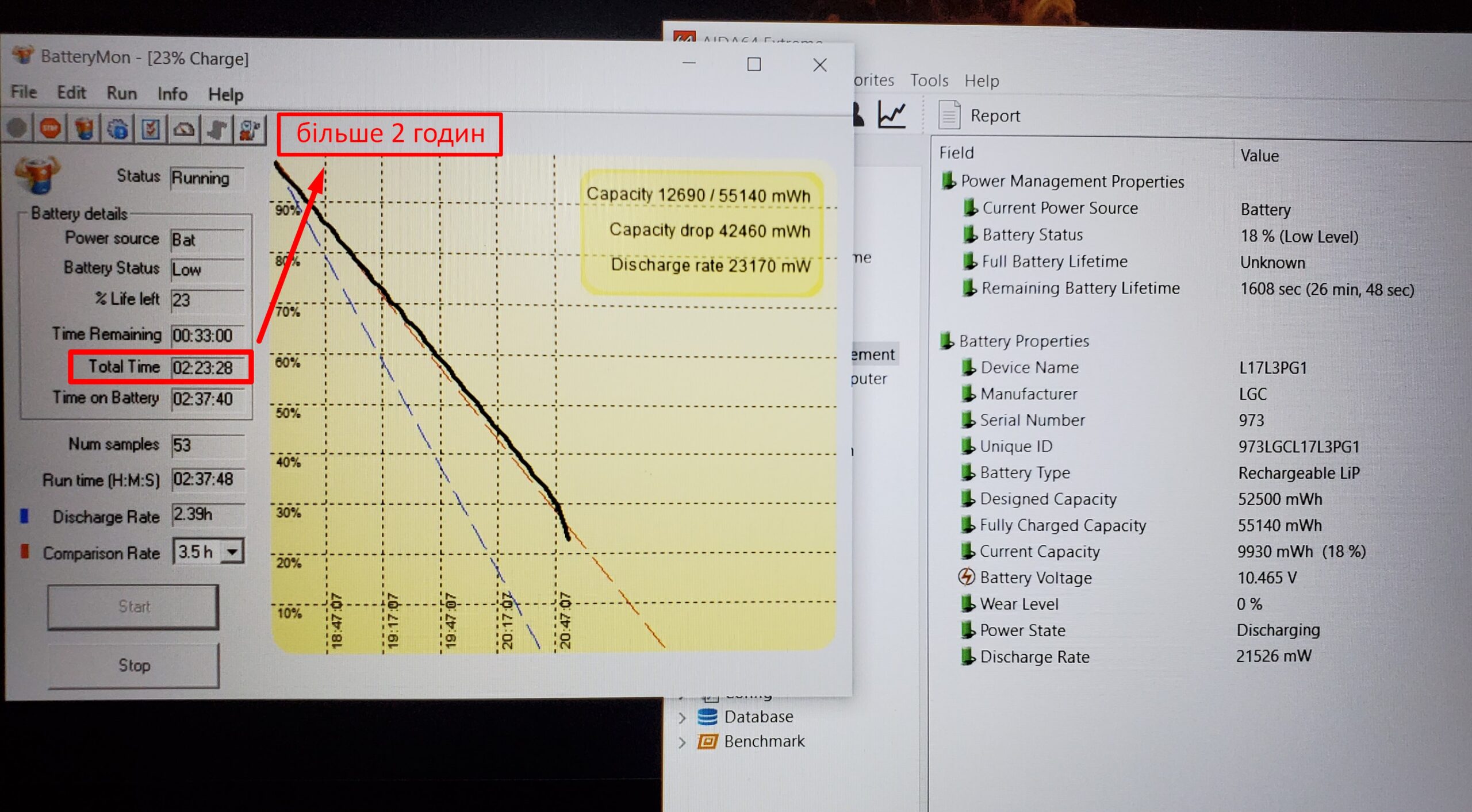Open the BatteryMon Info menu
Viewport: 1472px width, 812px height.
point(172,94)
